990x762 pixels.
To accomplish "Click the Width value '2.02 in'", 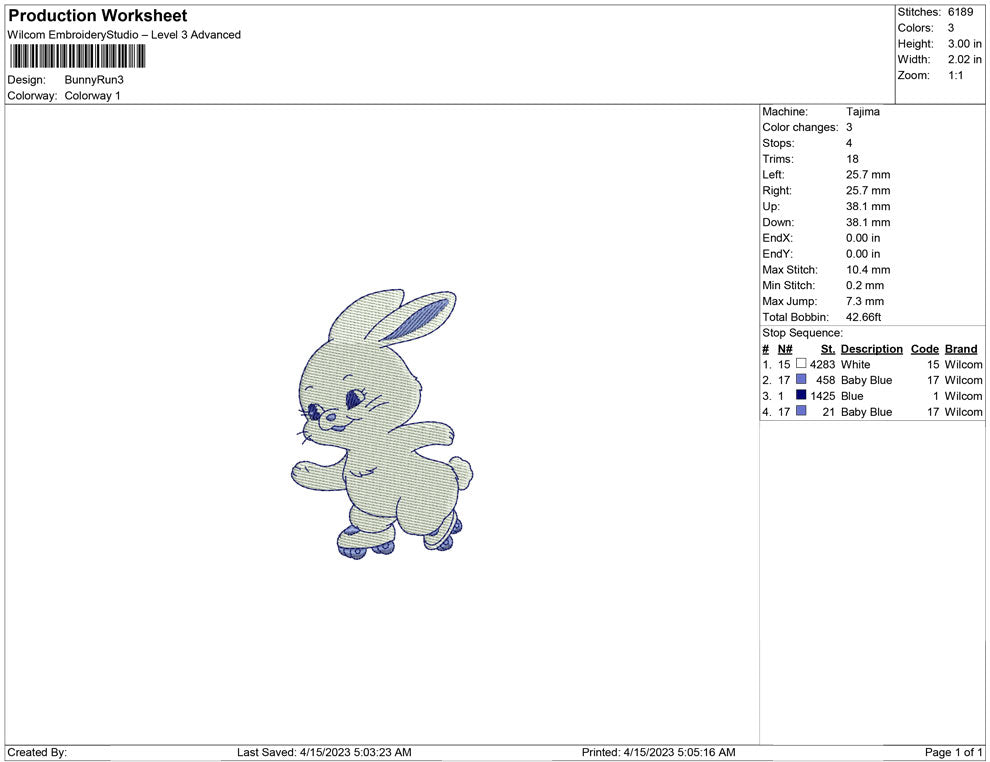I will tap(964, 59).
